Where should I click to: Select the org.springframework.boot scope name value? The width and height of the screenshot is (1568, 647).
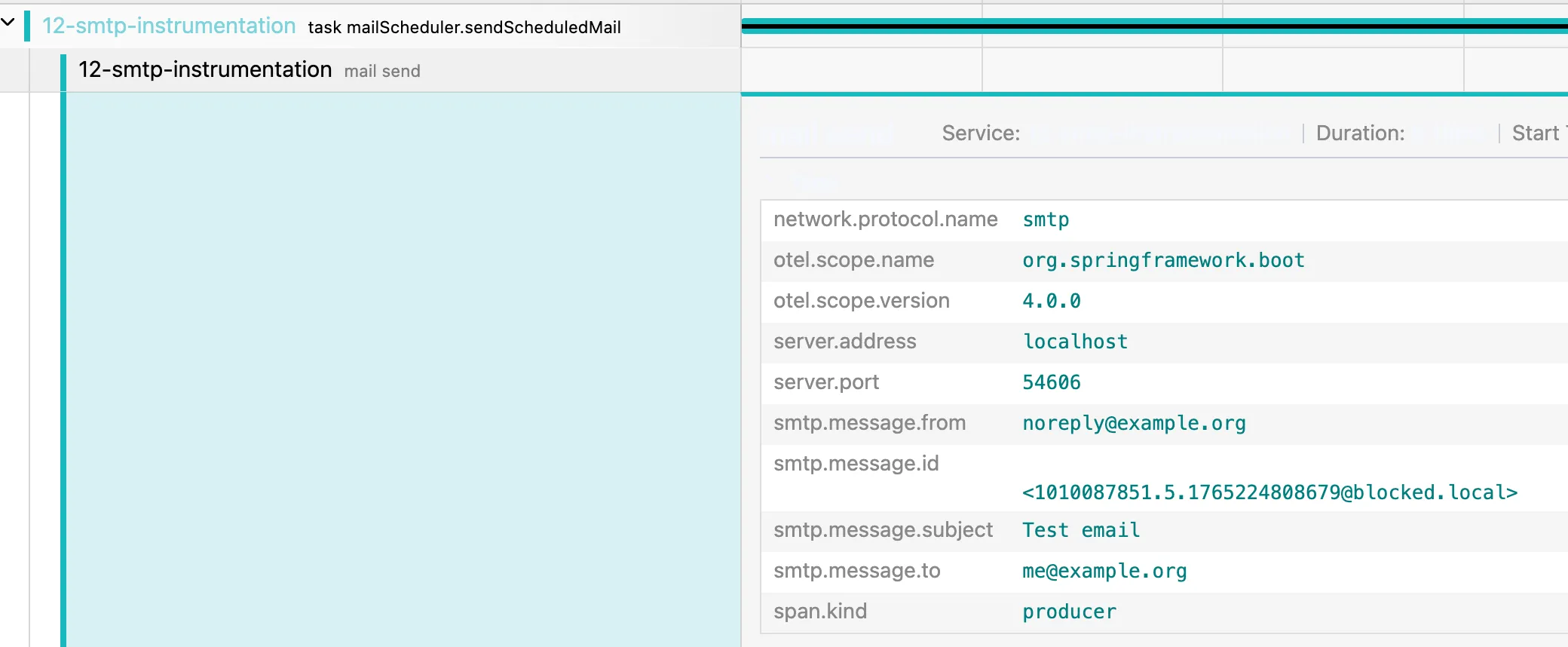point(1162,260)
